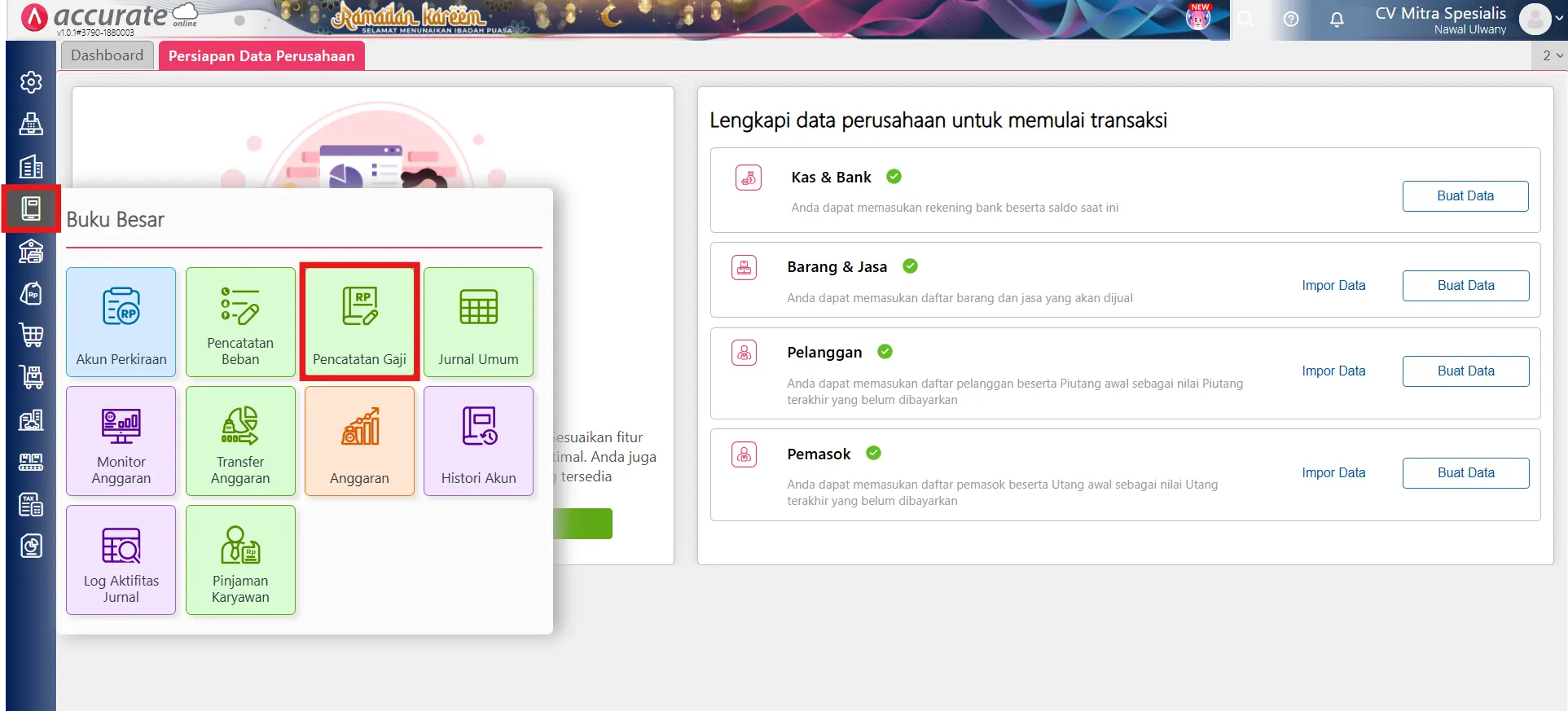Screen dimensions: 1568x711
Task: Click the Buku Besar panel title
Action: (116, 220)
